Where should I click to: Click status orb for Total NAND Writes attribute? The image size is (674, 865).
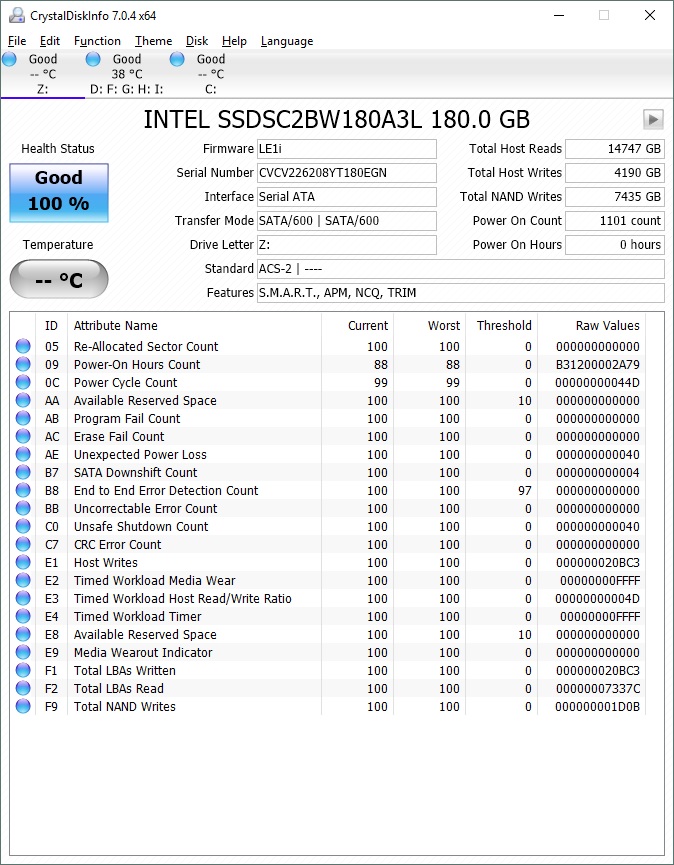[23, 707]
